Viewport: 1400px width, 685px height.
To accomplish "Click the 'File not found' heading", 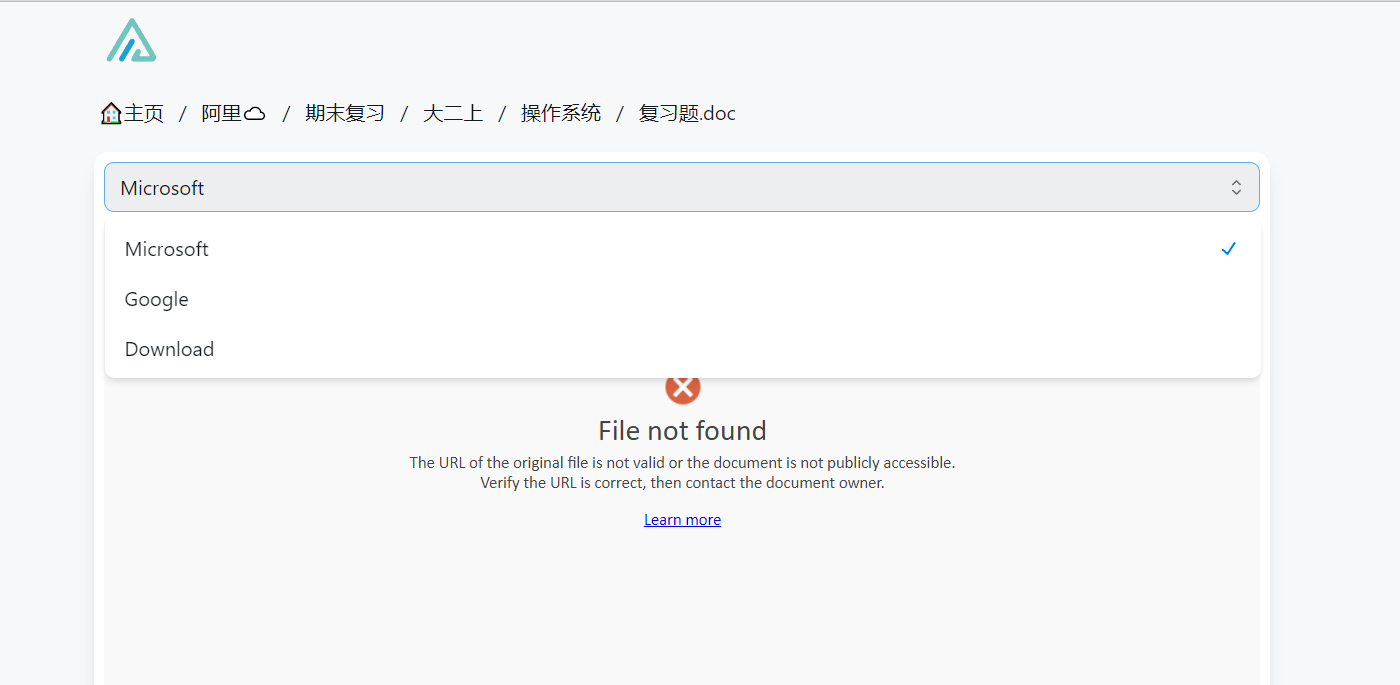I will click(682, 431).
